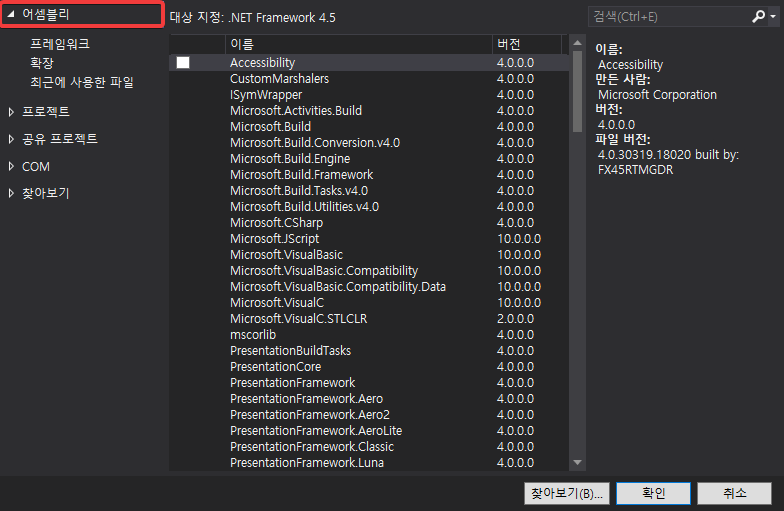Select the Microsoft.Build assembly row
This screenshot has height=511, width=784.
(369, 126)
